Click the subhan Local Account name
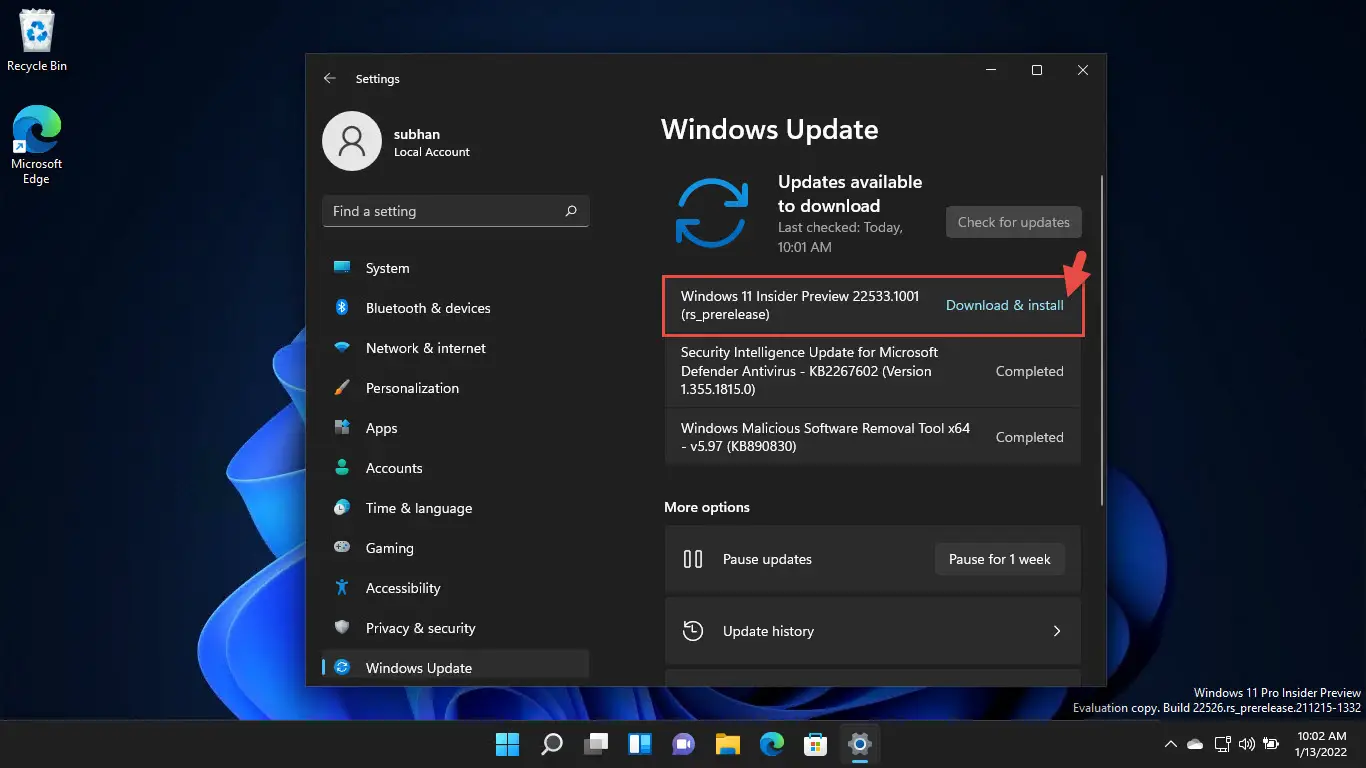The width and height of the screenshot is (1366, 768). tap(432, 142)
